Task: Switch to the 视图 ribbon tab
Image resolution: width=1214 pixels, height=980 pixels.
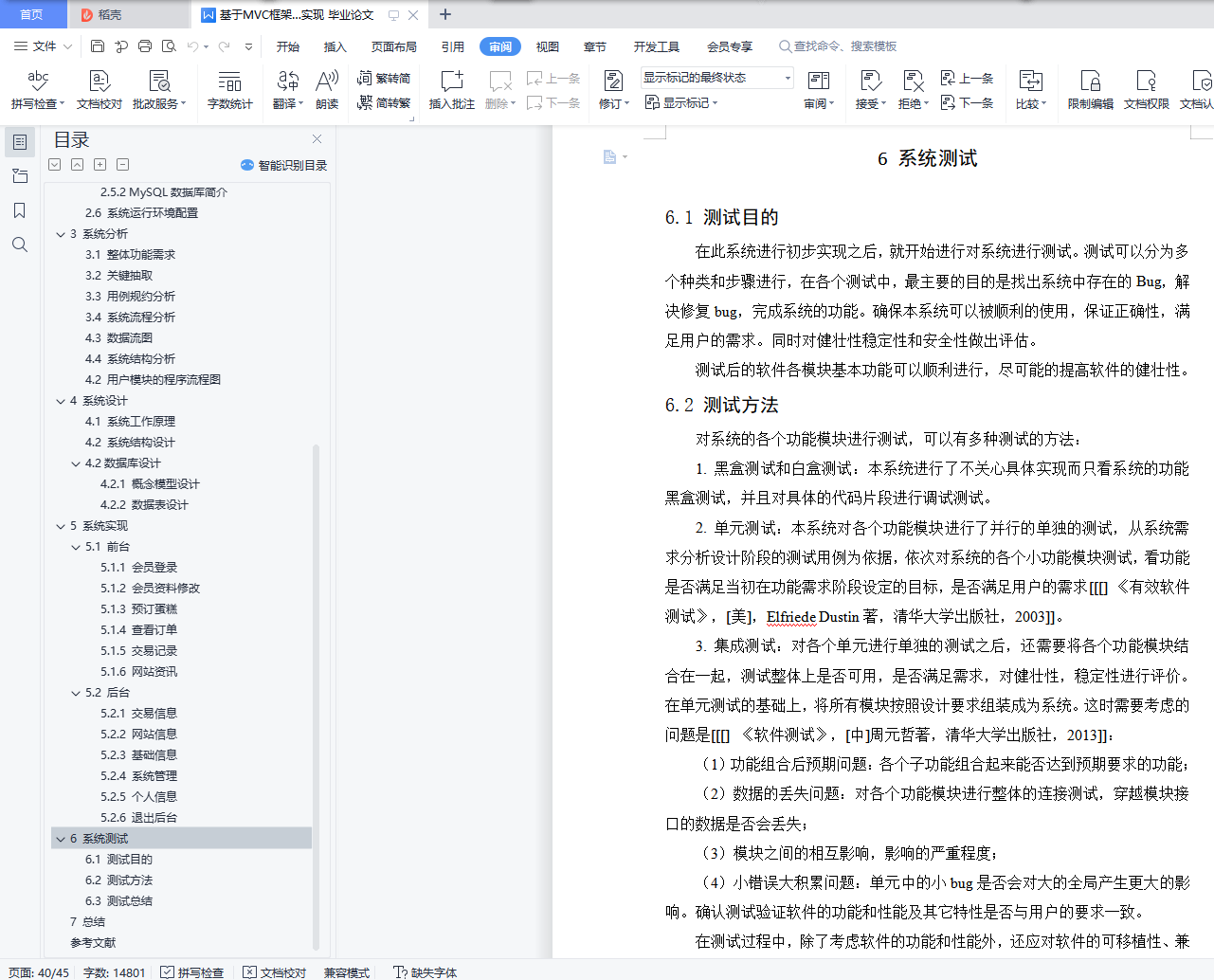Action: pos(548,46)
